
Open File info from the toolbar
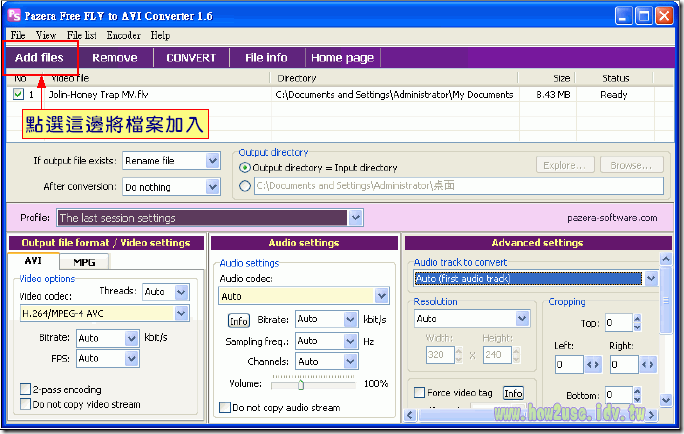pyautogui.click(x=267, y=58)
